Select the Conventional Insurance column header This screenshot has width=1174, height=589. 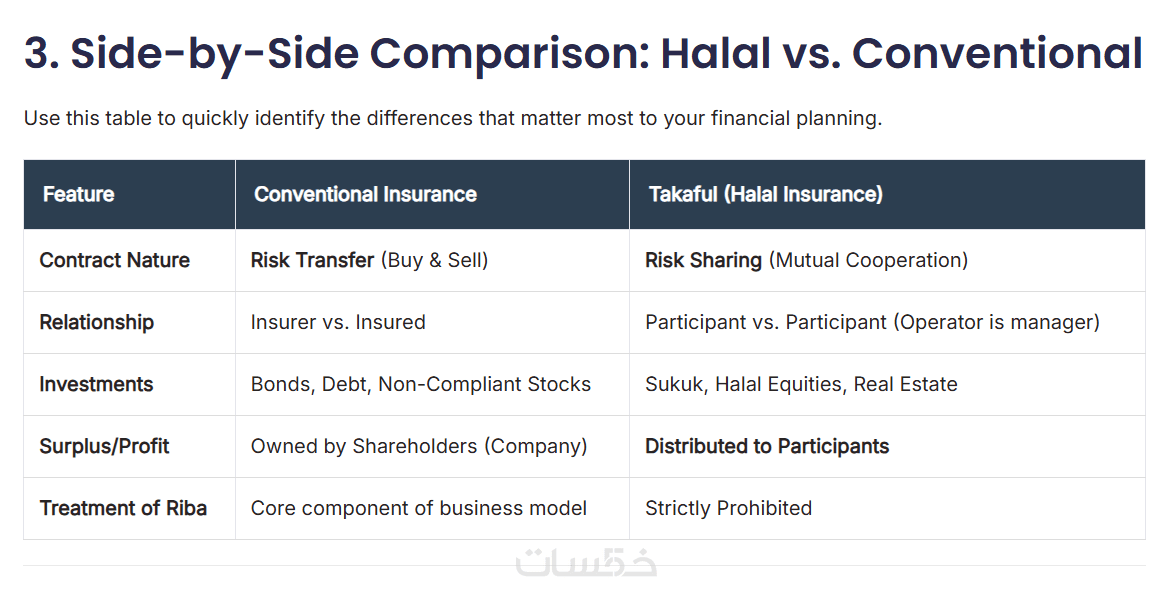coord(365,194)
